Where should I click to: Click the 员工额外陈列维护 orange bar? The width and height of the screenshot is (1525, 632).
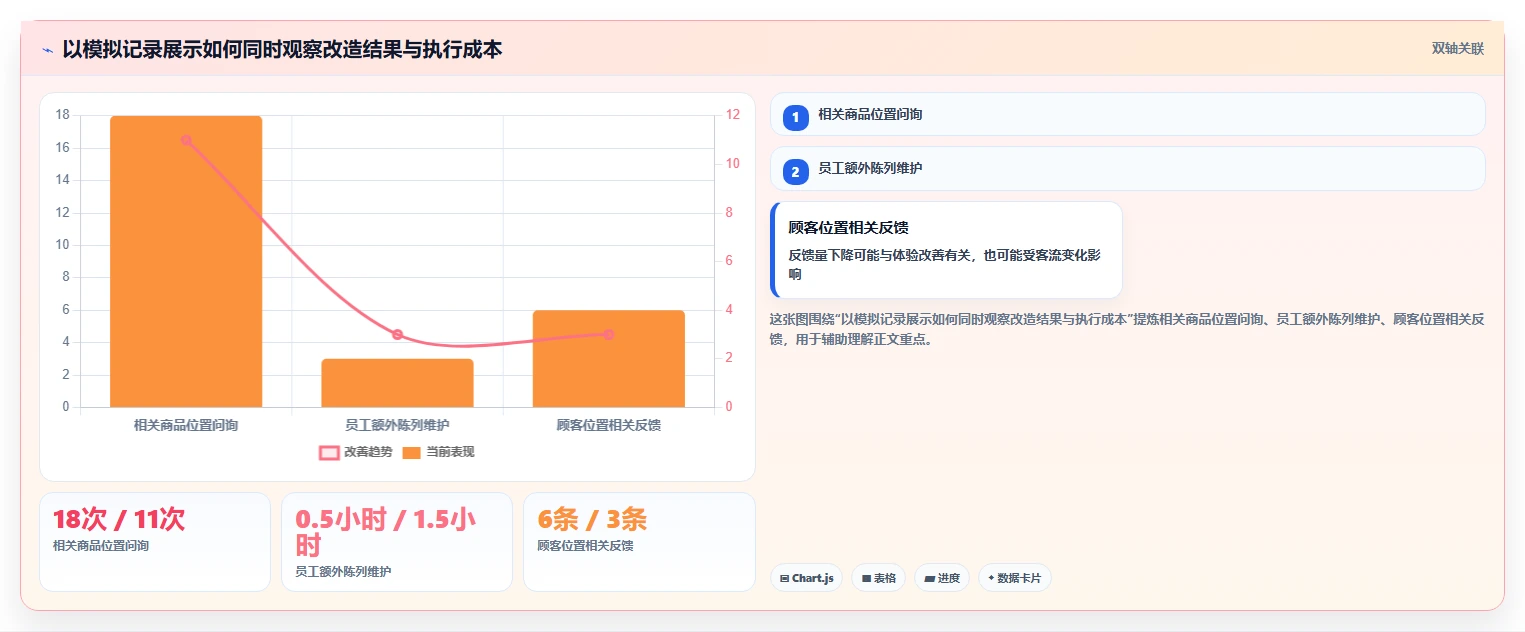pyautogui.click(x=397, y=383)
